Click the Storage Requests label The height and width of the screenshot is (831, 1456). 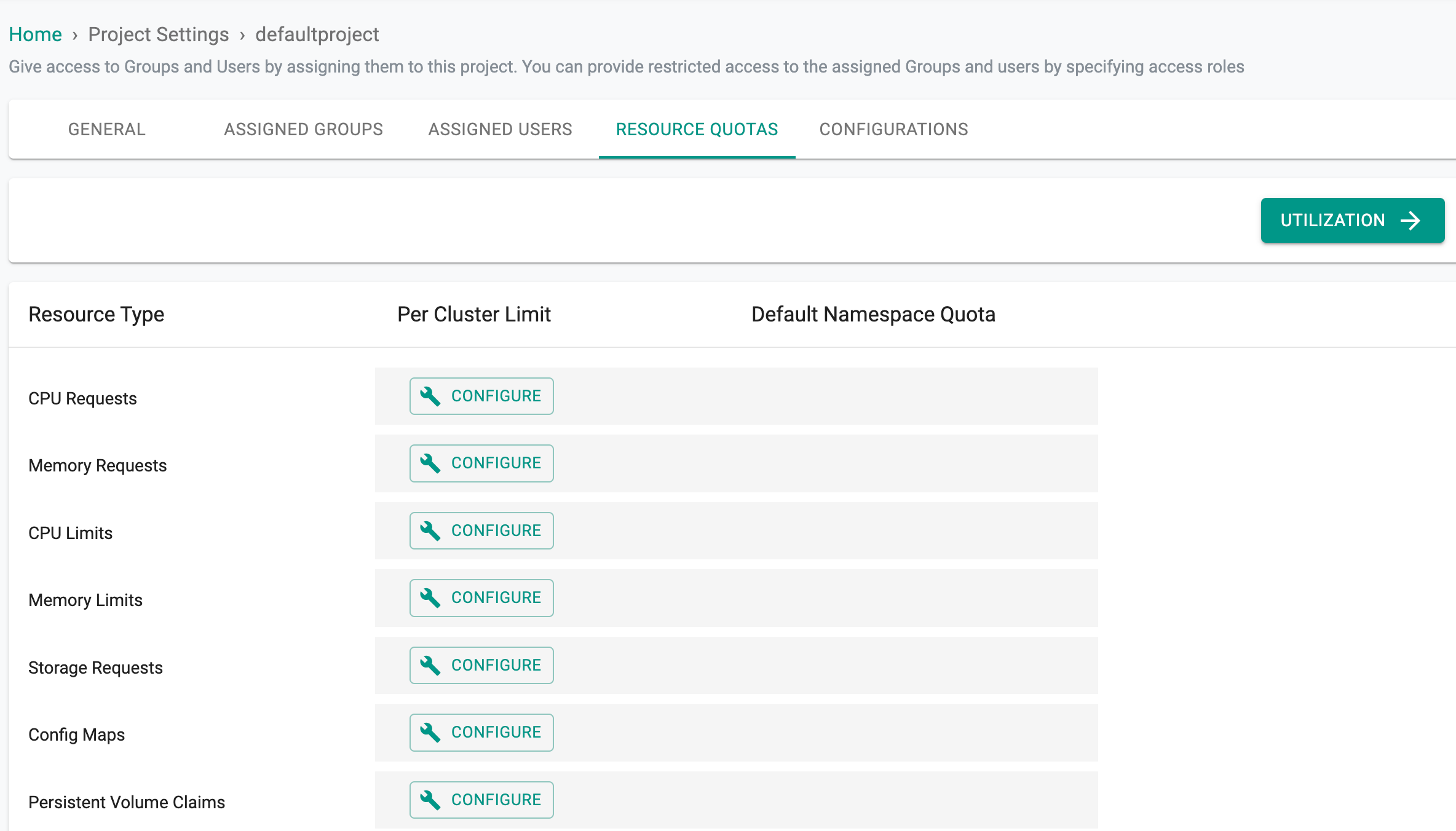(x=95, y=668)
